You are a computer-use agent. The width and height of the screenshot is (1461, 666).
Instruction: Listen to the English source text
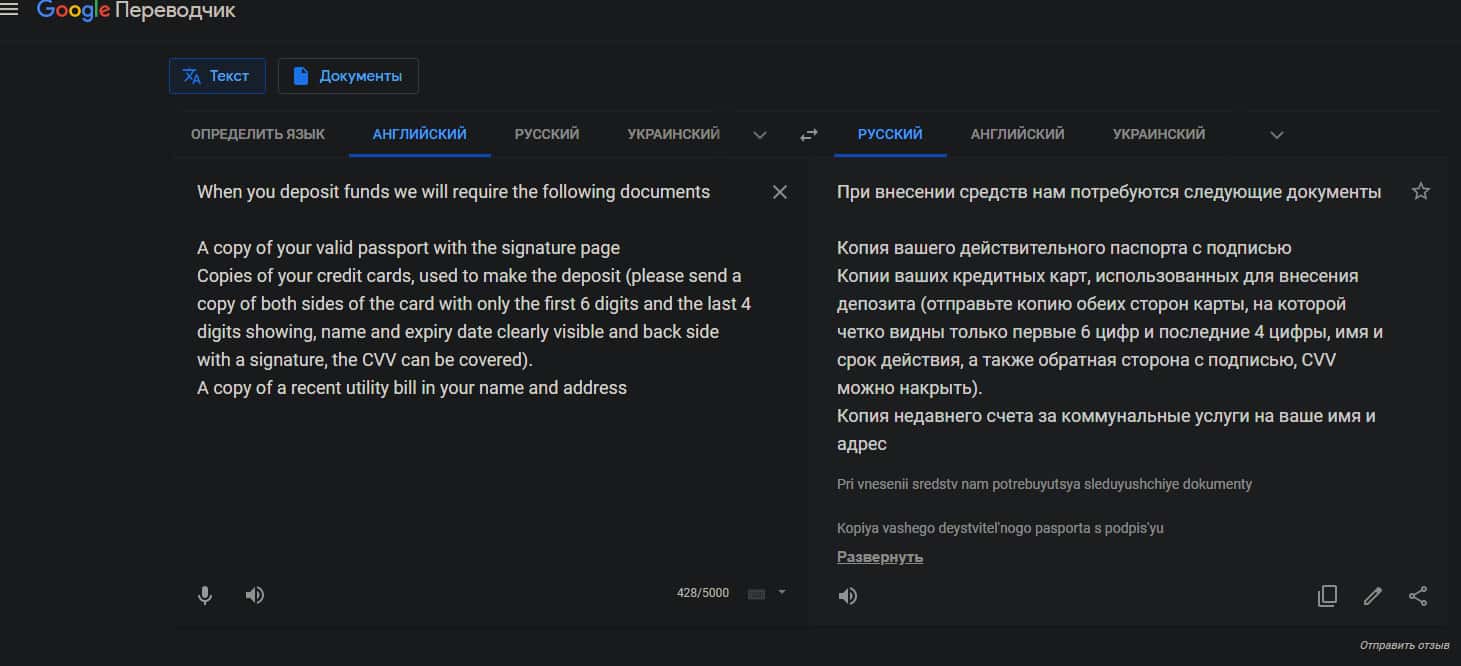[x=255, y=595]
